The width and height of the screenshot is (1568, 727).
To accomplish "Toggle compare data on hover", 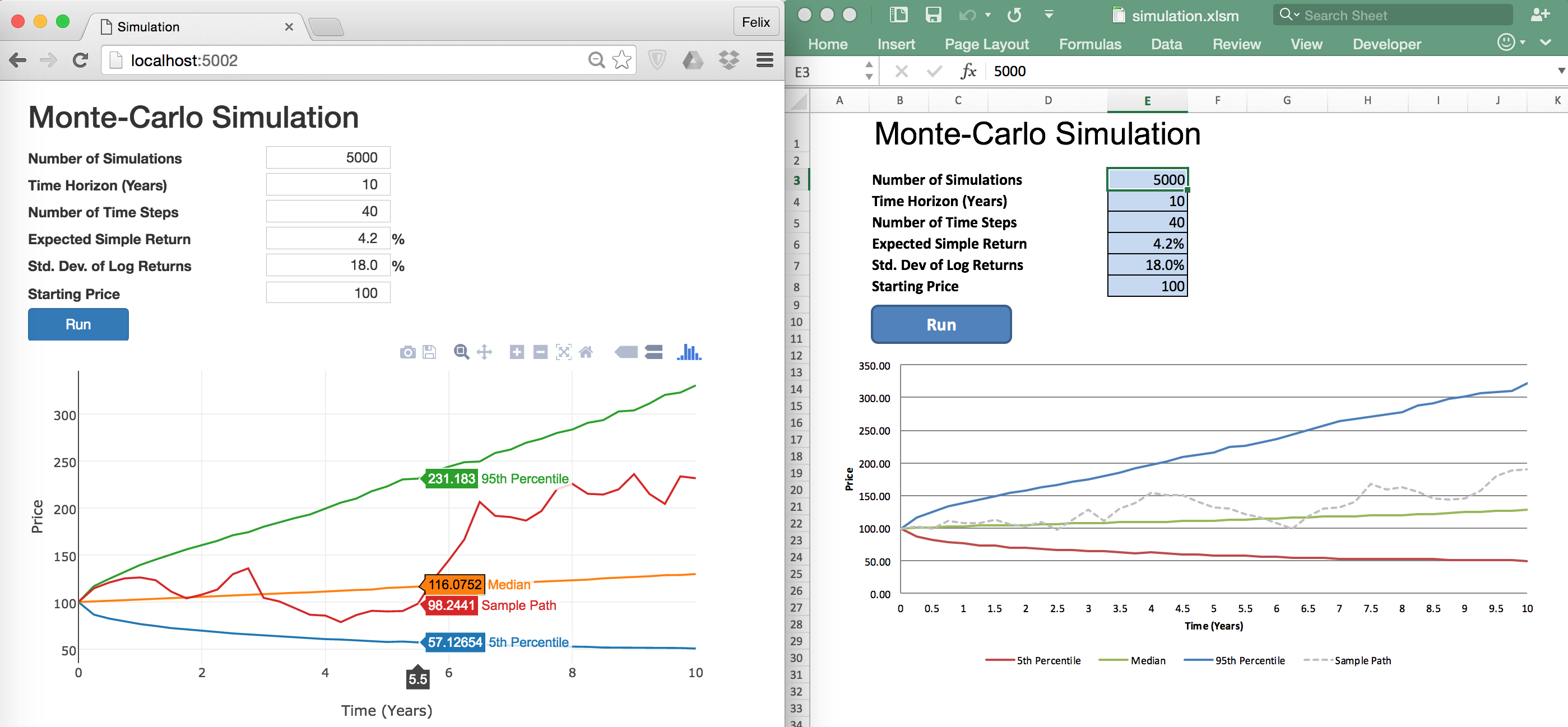I will tap(654, 352).
